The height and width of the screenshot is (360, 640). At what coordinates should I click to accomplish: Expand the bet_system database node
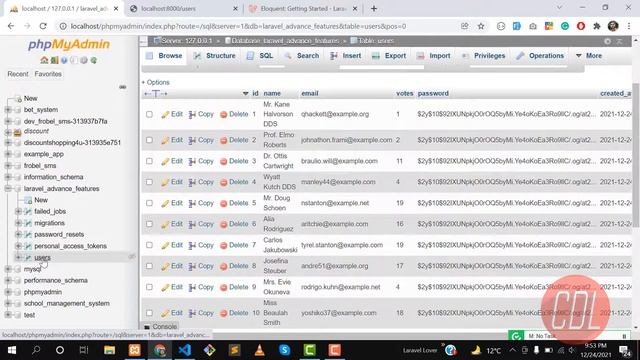[8, 110]
